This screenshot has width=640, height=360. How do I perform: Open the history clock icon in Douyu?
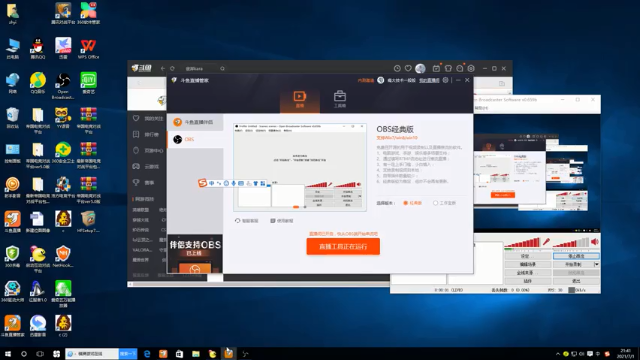[x=397, y=69]
